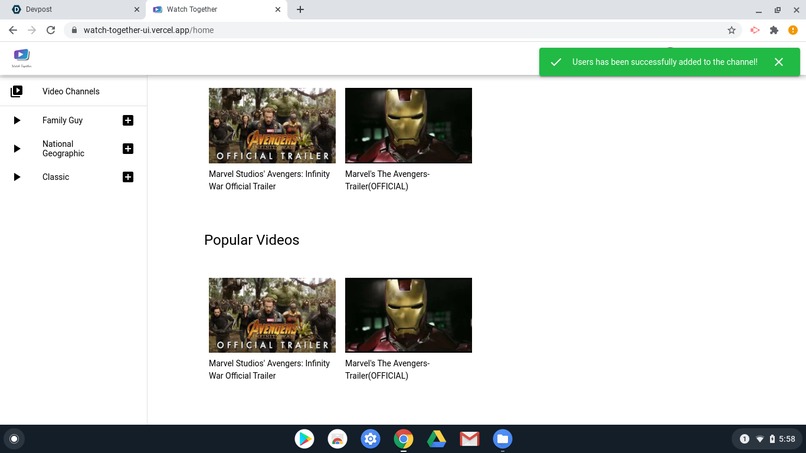Open the Extensions puzzle menu
806x453 pixels.
click(x=774, y=30)
